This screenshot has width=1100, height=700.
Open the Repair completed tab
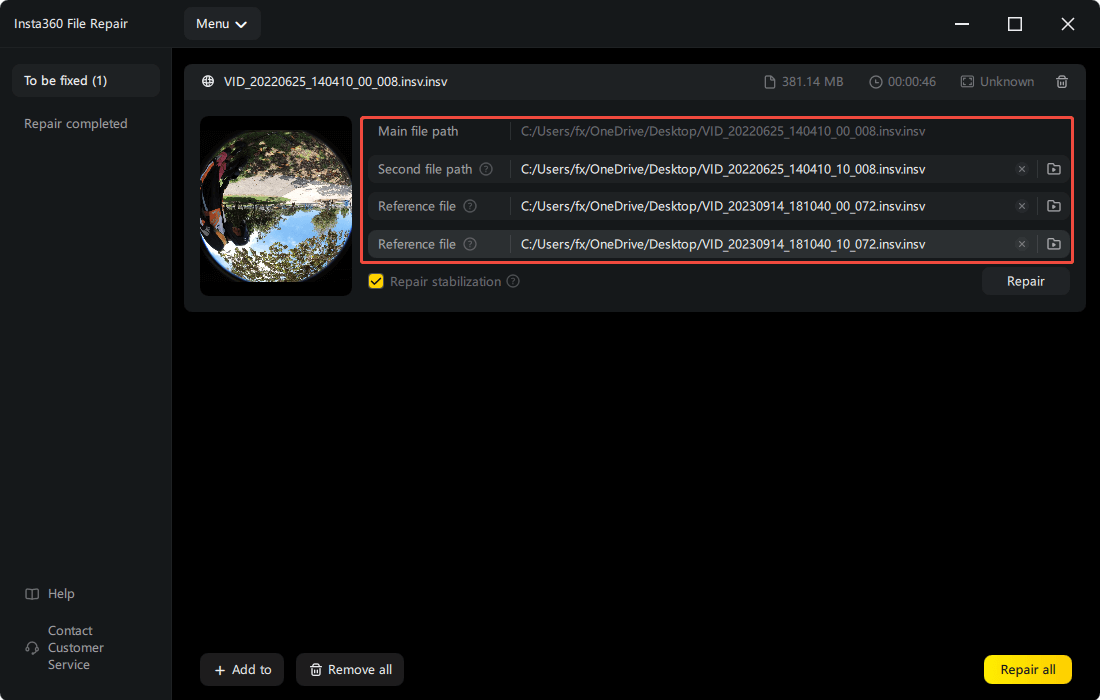[75, 123]
